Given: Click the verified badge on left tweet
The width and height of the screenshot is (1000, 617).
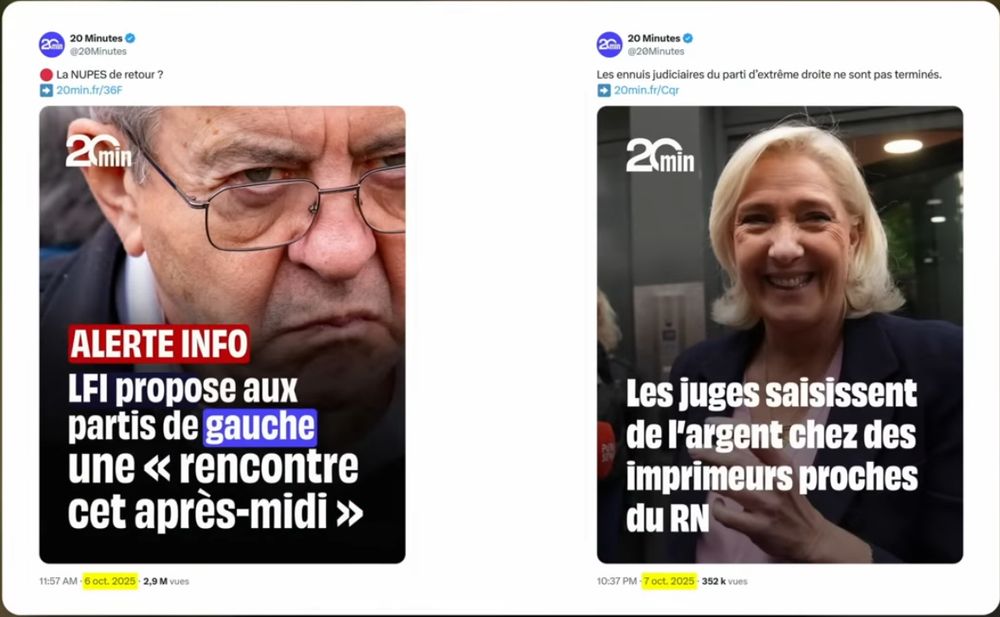Looking at the screenshot, I should [130, 38].
